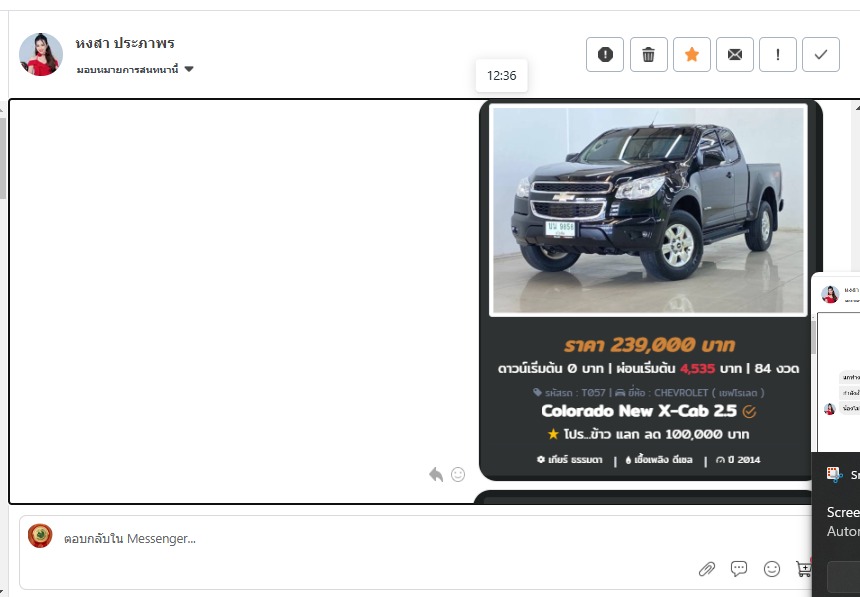
Task: Click the promo text ลด 100,000 บาท
Action: coord(696,434)
